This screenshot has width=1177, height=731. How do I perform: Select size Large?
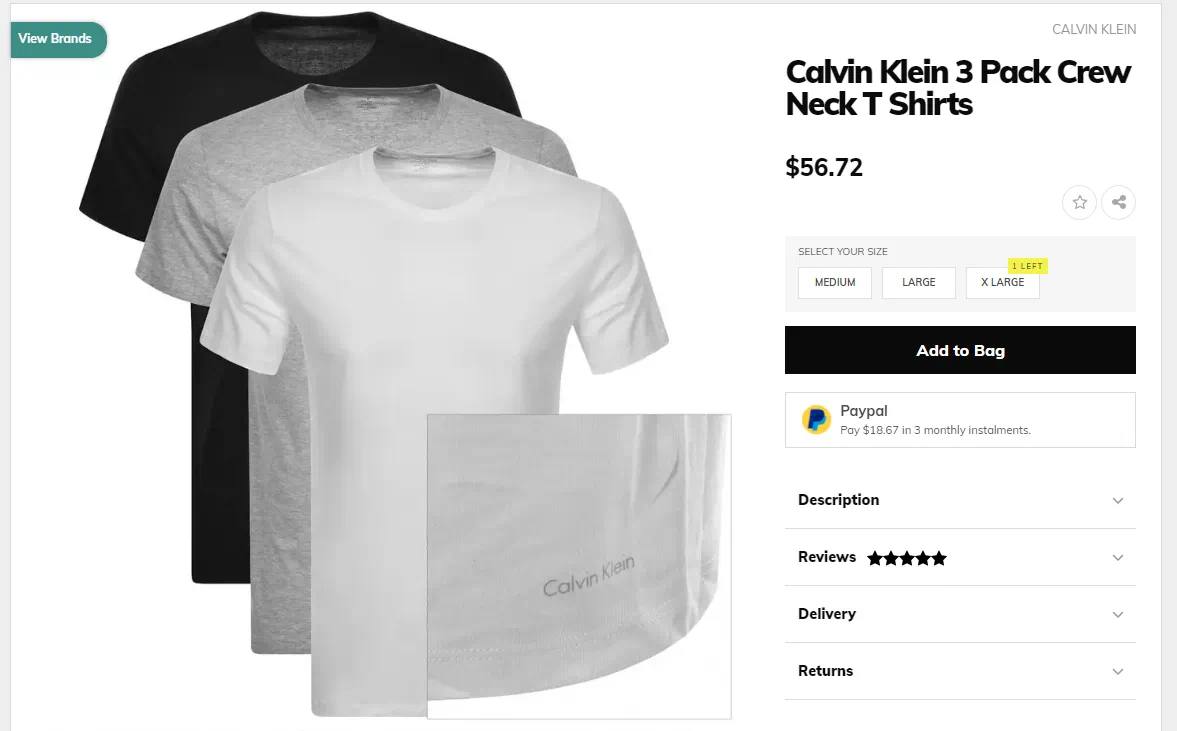(x=919, y=283)
